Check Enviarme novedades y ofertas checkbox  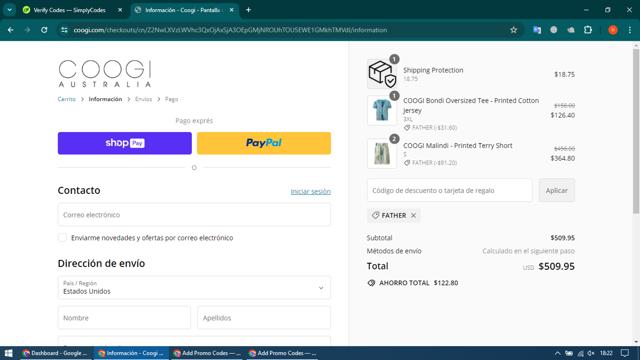click(62, 238)
